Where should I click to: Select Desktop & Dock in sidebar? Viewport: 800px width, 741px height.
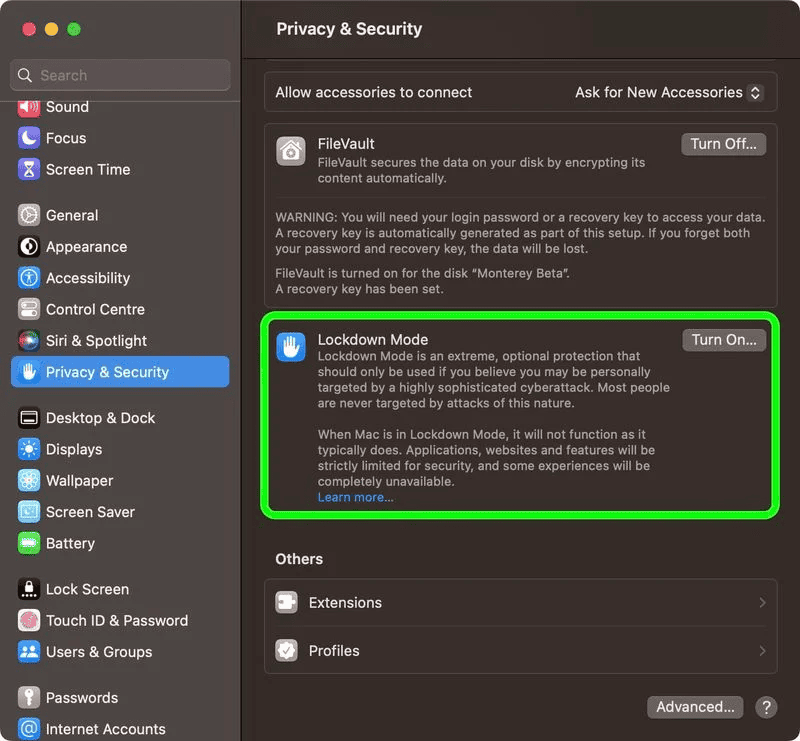[x=100, y=418]
